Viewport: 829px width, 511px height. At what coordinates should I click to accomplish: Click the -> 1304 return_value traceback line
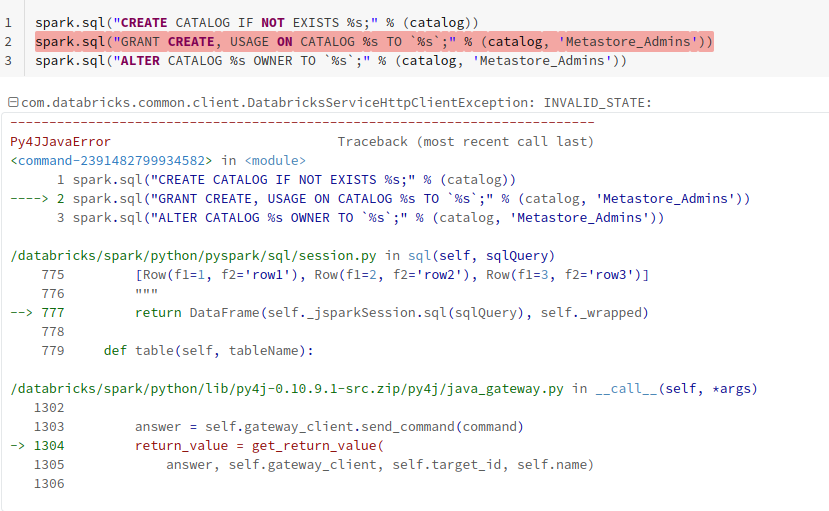click(x=260, y=446)
